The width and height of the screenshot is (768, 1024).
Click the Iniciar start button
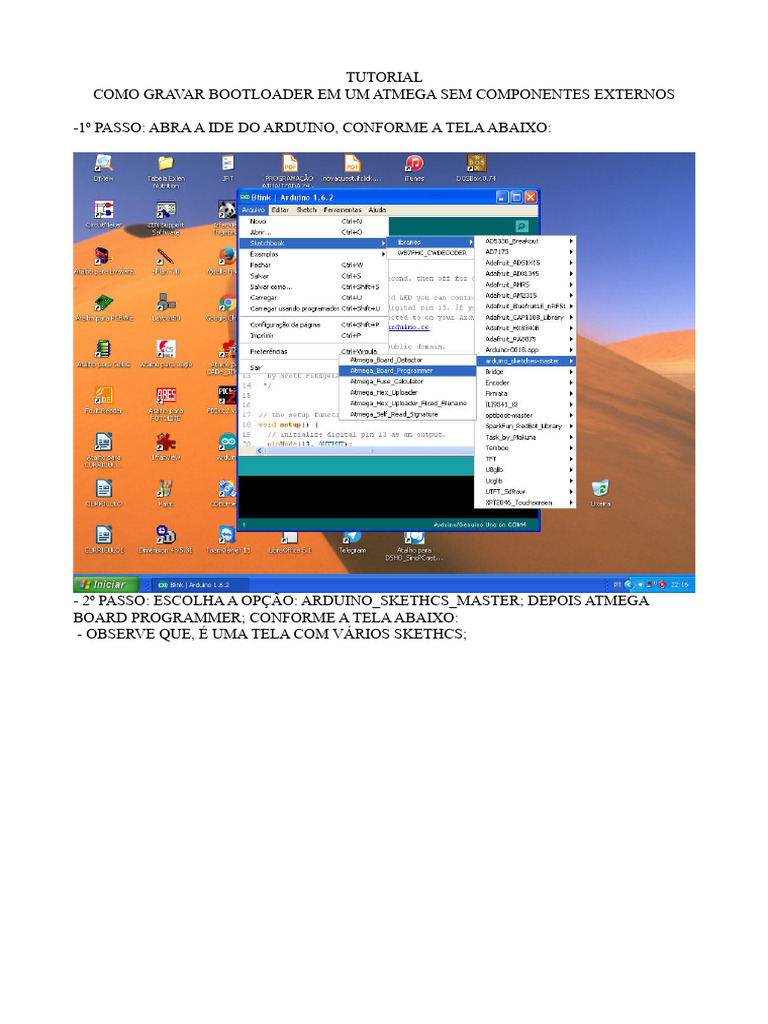(x=107, y=584)
